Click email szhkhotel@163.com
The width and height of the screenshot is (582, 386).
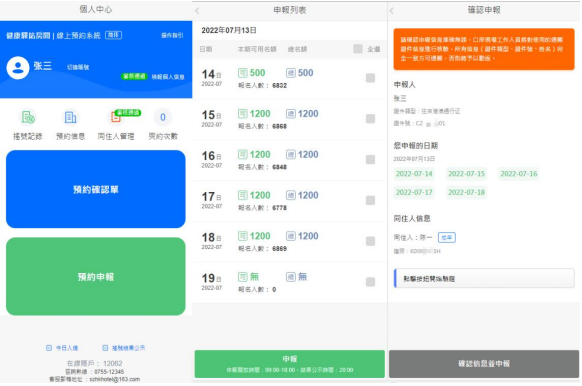(115, 379)
